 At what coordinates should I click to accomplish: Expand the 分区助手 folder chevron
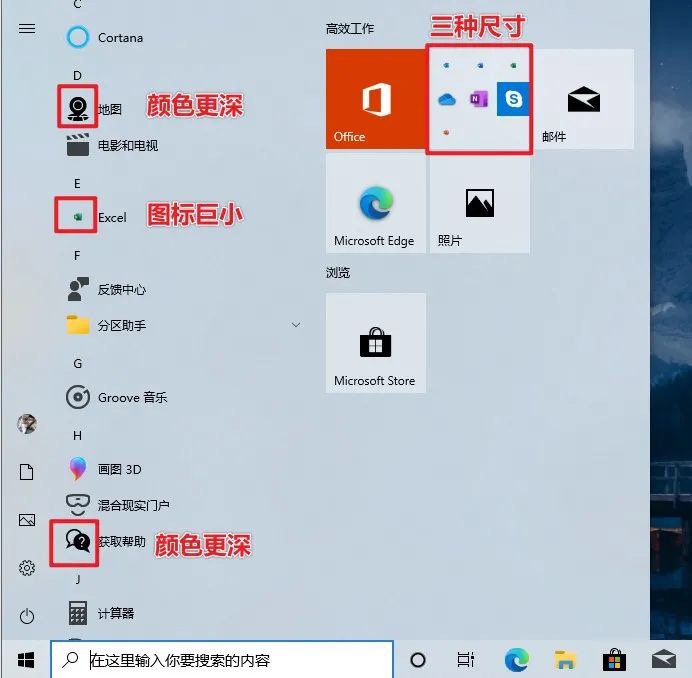click(x=296, y=325)
